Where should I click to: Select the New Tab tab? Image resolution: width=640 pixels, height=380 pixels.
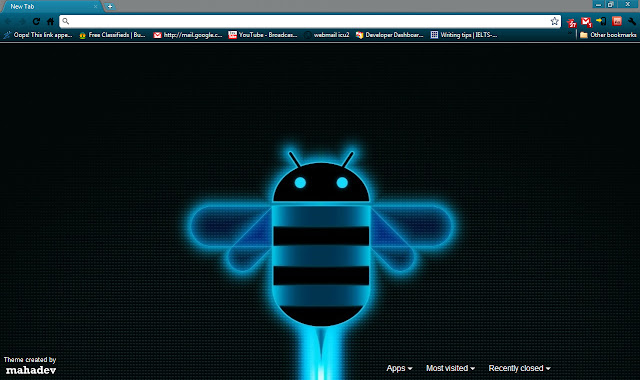[x=51, y=7]
